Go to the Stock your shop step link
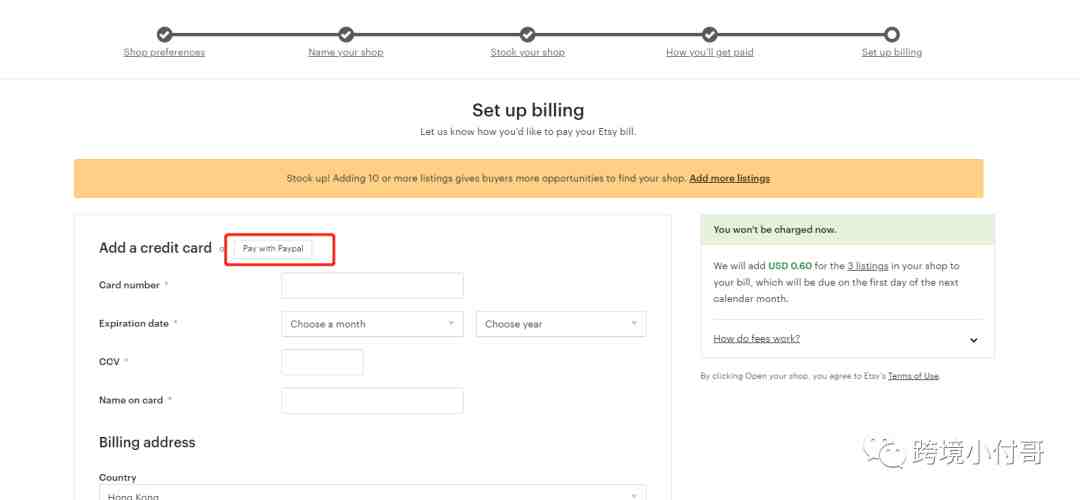Screen dimensions: 1080x500 click(x=528, y=52)
